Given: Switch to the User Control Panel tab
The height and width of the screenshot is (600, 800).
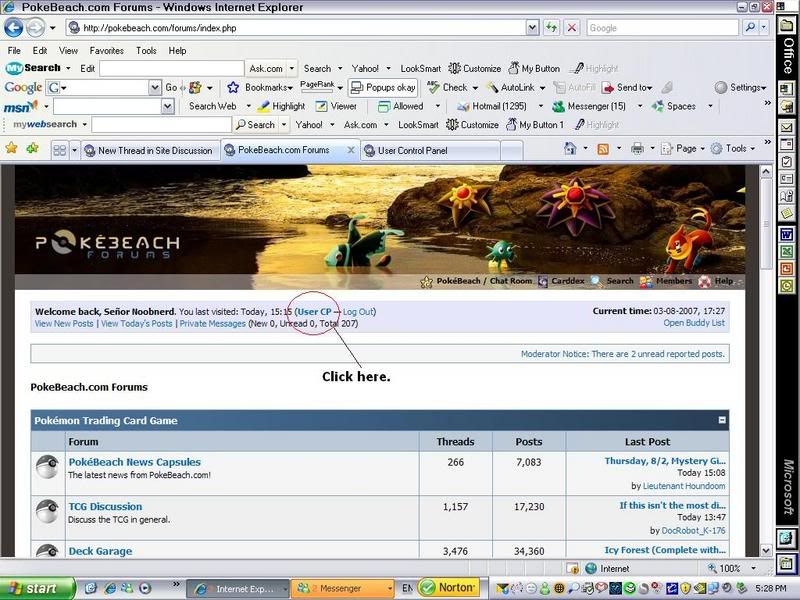Looking at the screenshot, I should click(x=430, y=151).
